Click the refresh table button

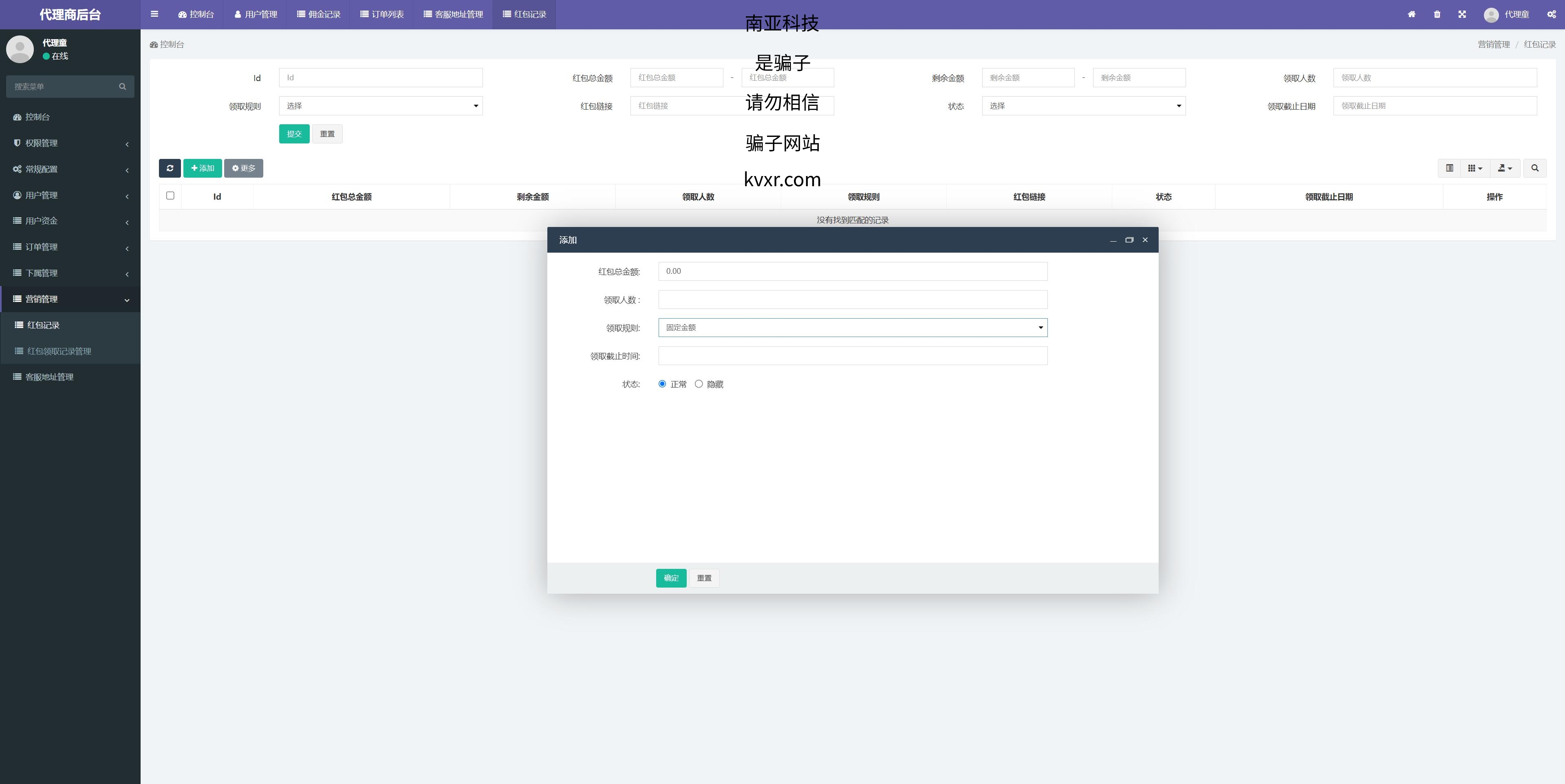[170, 168]
